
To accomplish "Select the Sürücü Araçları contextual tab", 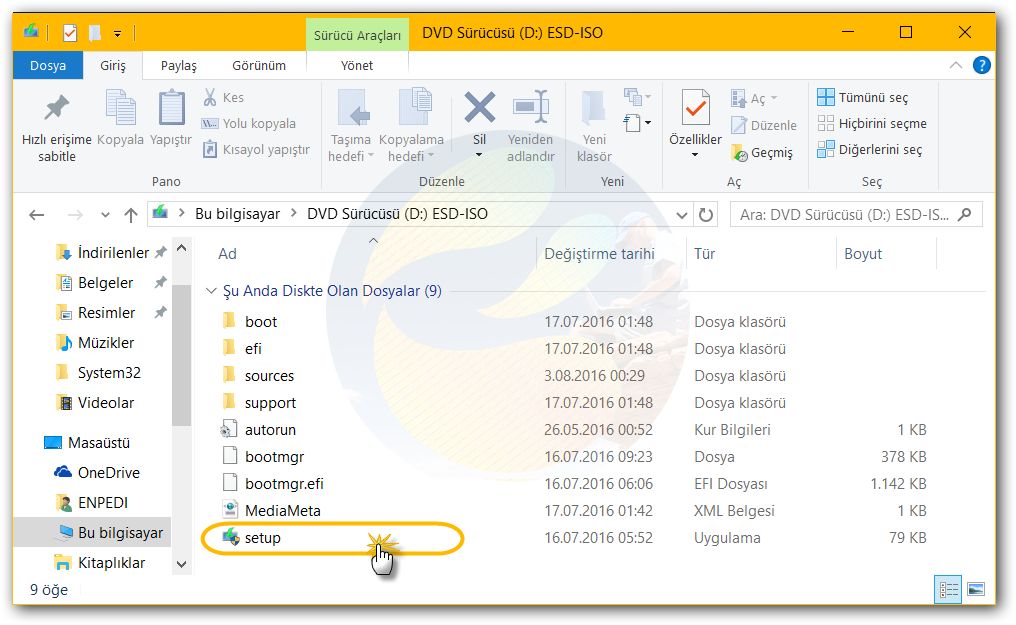I will 357,35.
